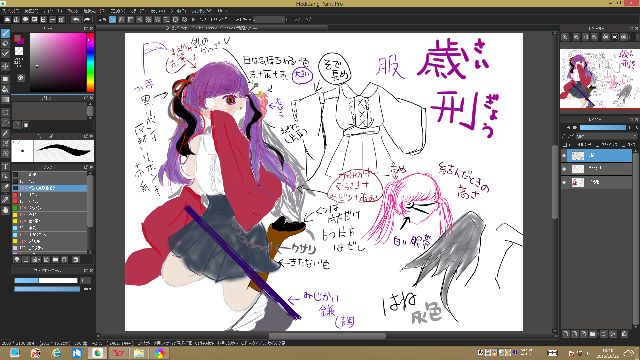Click delete color button in Palette panel
This screenshot has height=360, width=640.
(26, 125)
